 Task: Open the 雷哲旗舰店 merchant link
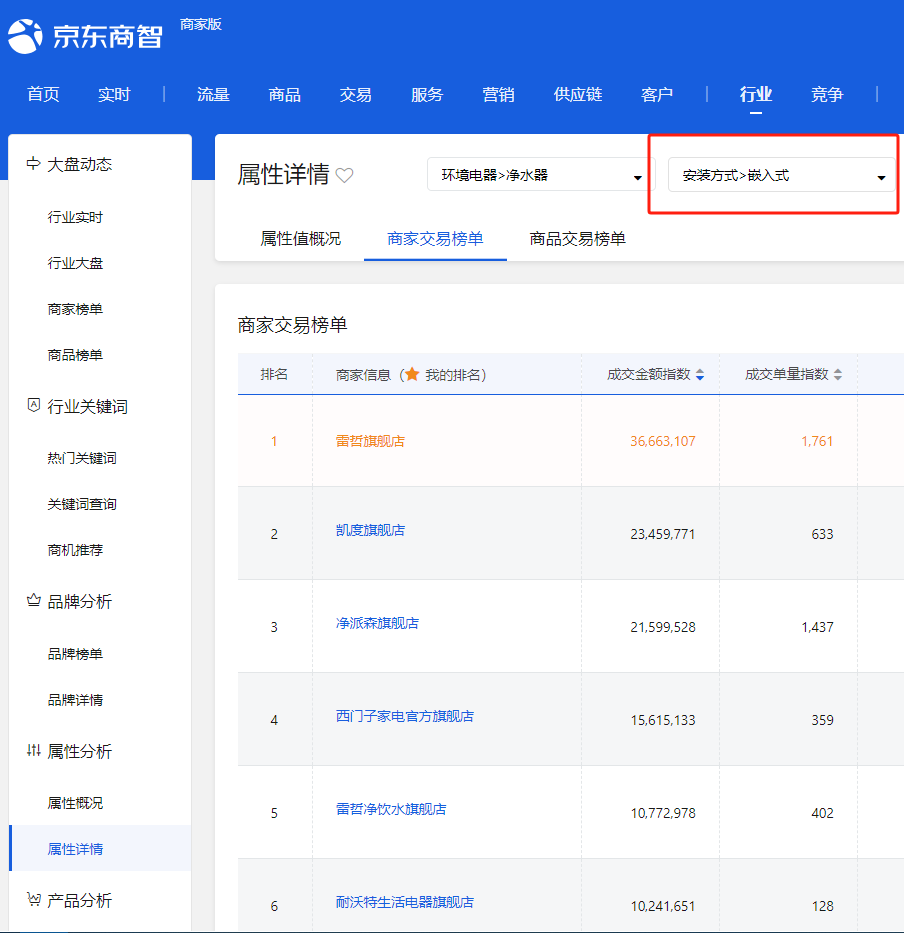click(370, 441)
